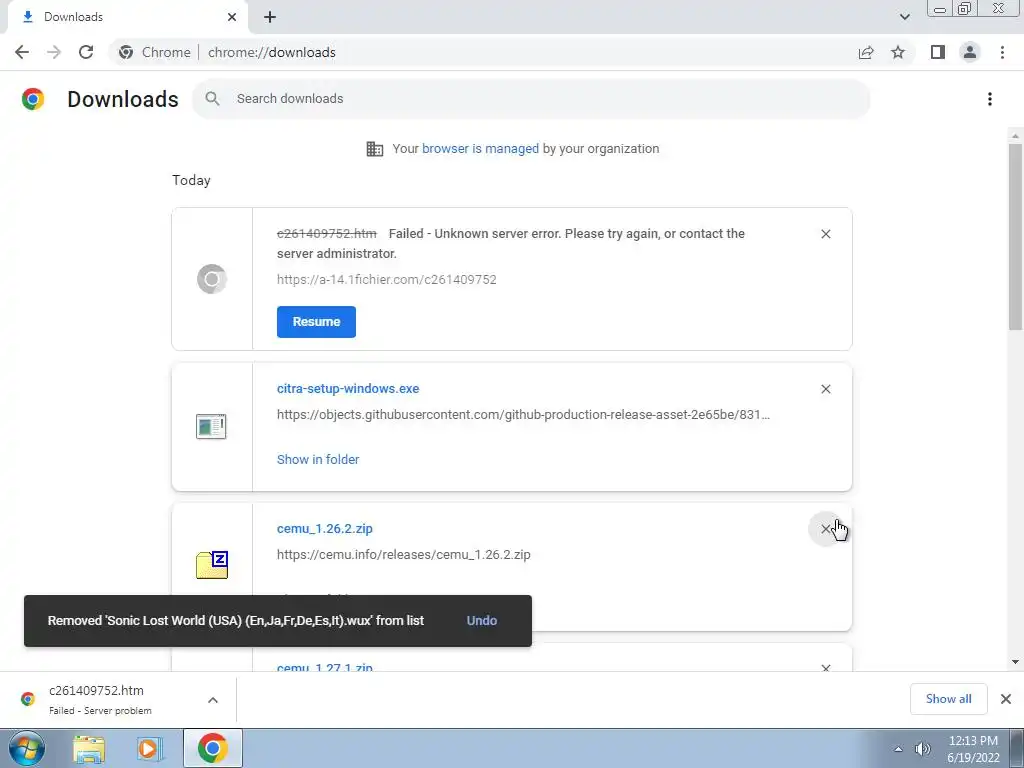The height and width of the screenshot is (768, 1024).
Task: Open Windows Explorer from the taskbar
Action: (89, 749)
